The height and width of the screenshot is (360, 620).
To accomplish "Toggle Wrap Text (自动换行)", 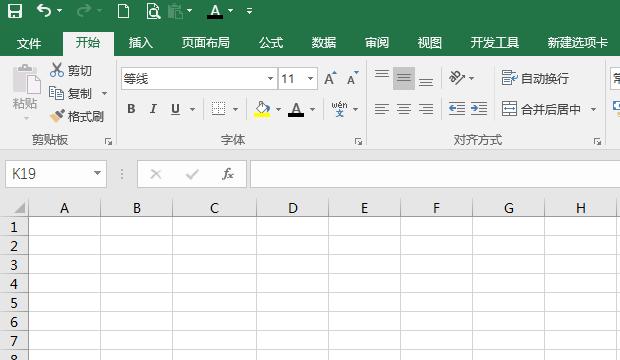I will 535,78.
